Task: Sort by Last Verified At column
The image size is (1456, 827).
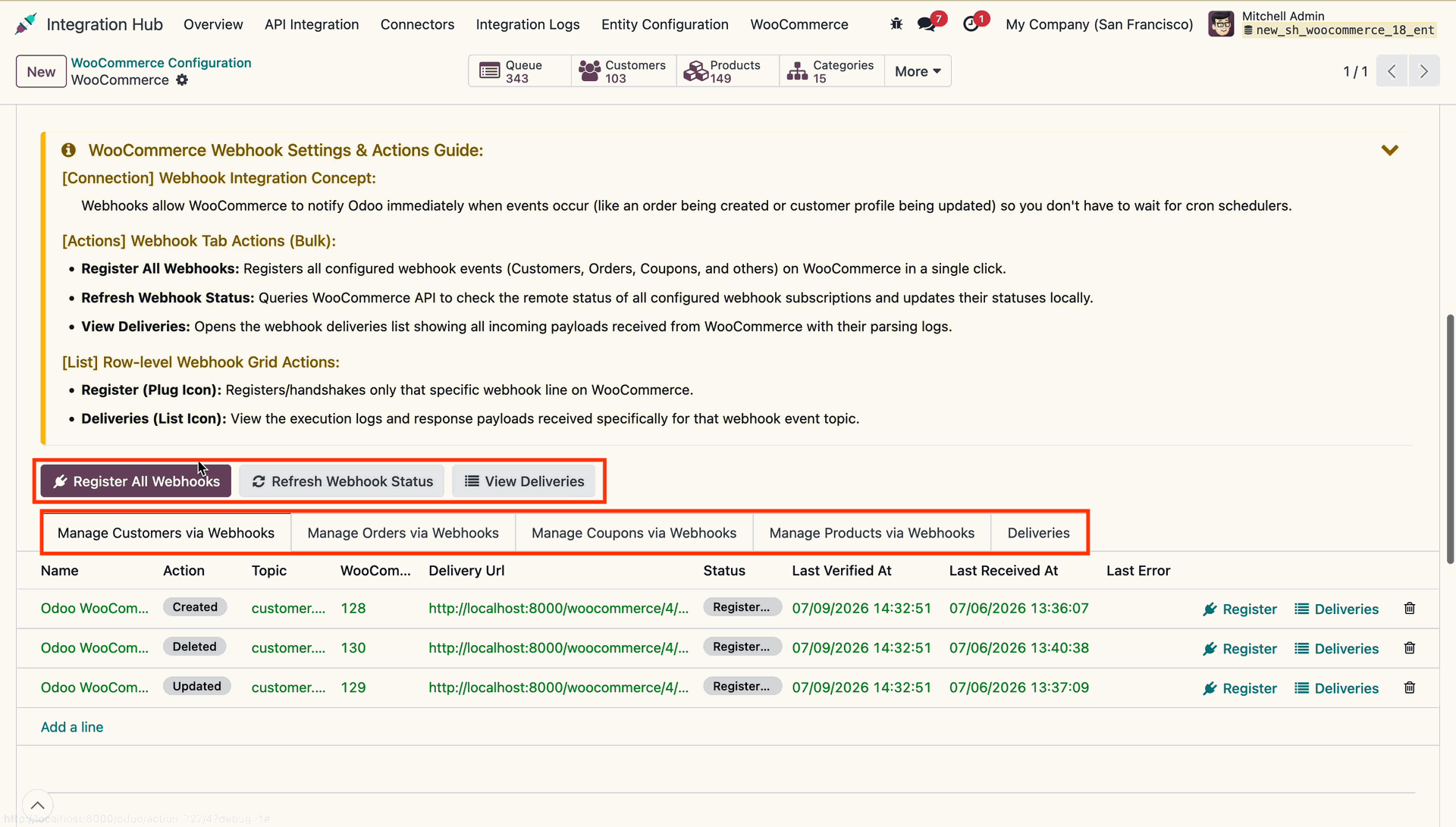Action: pos(842,571)
